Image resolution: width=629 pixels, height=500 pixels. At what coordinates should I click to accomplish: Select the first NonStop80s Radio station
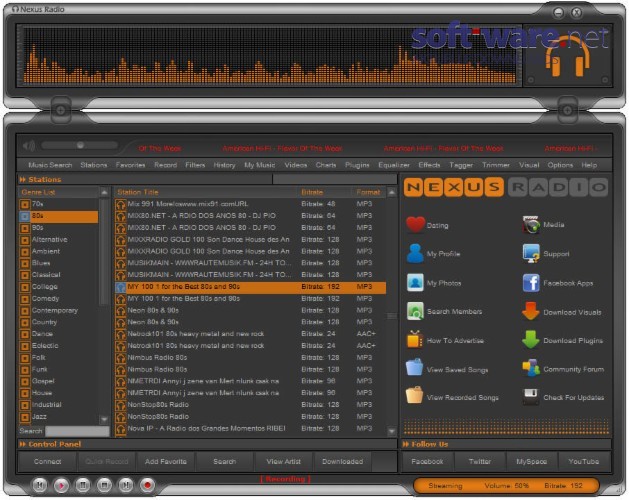[250, 405]
